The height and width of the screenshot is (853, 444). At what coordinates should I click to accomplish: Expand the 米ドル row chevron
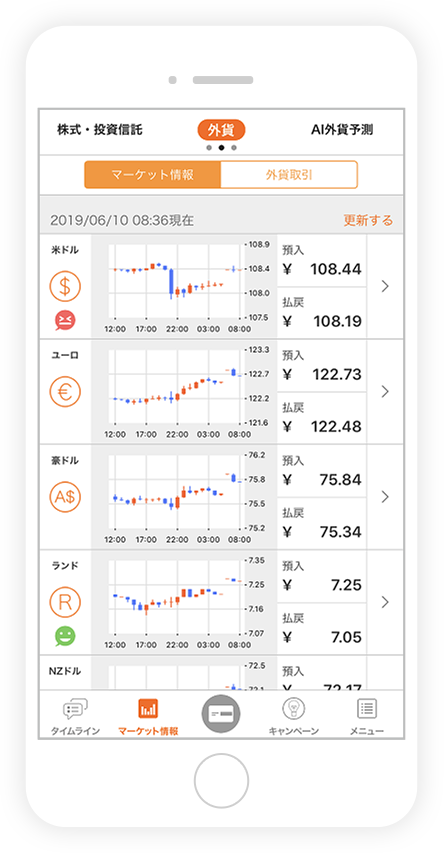pos(385,286)
